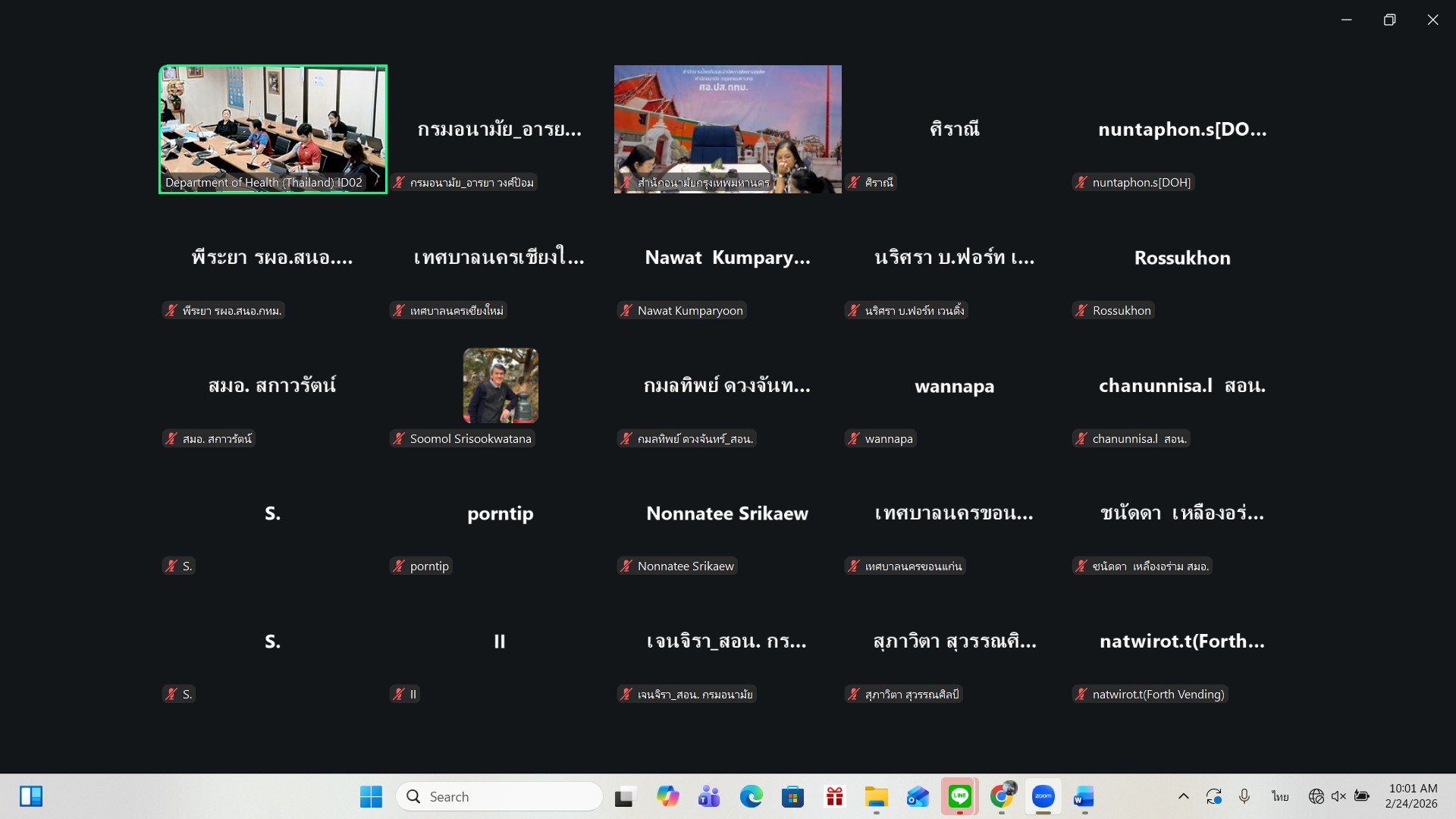Image resolution: width=1456 pixels, height=819 pixels.
Task: Switch the Thai input language indicator
Action: tap(1280, 796)
